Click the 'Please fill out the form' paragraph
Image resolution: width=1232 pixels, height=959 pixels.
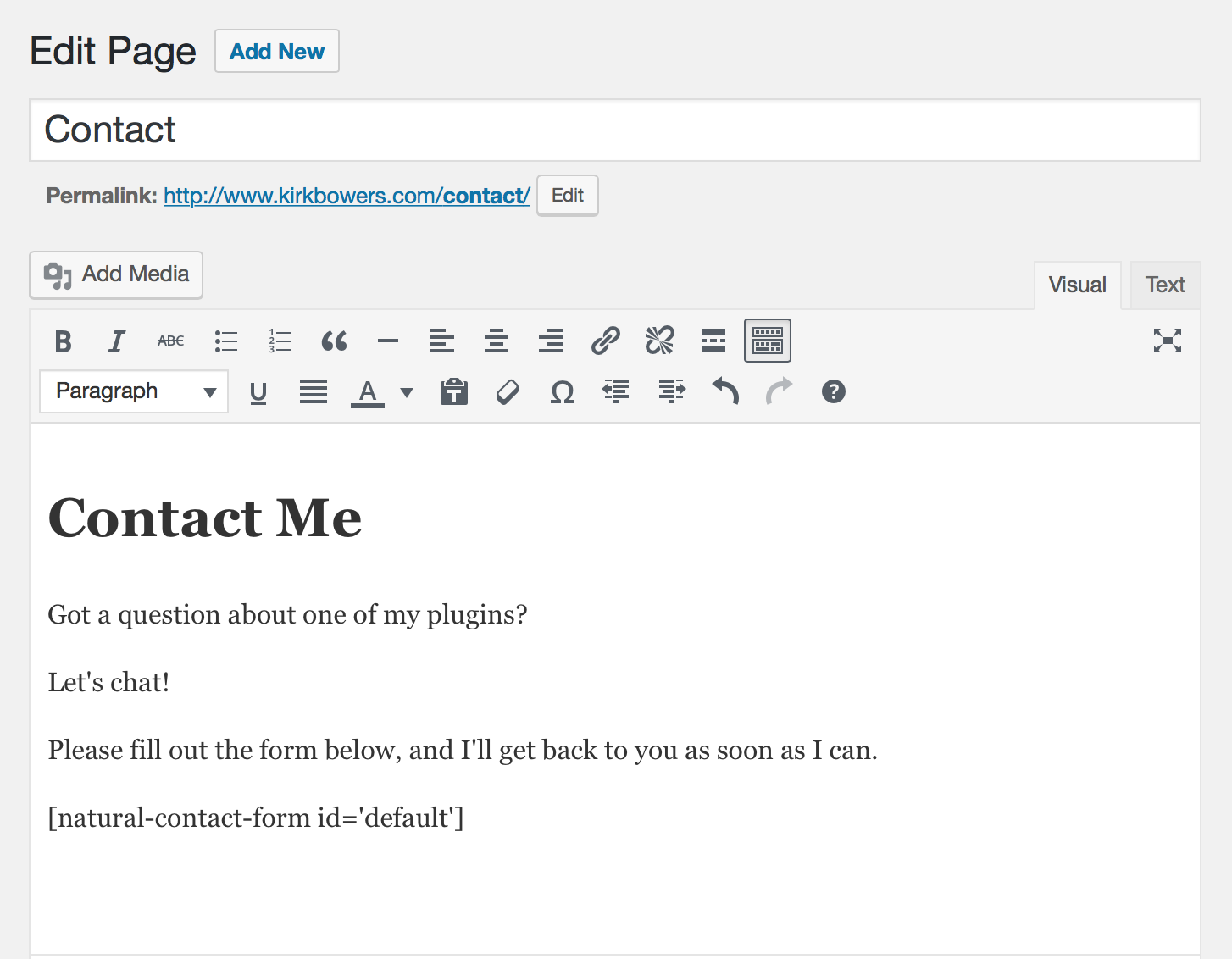(463, 751)
